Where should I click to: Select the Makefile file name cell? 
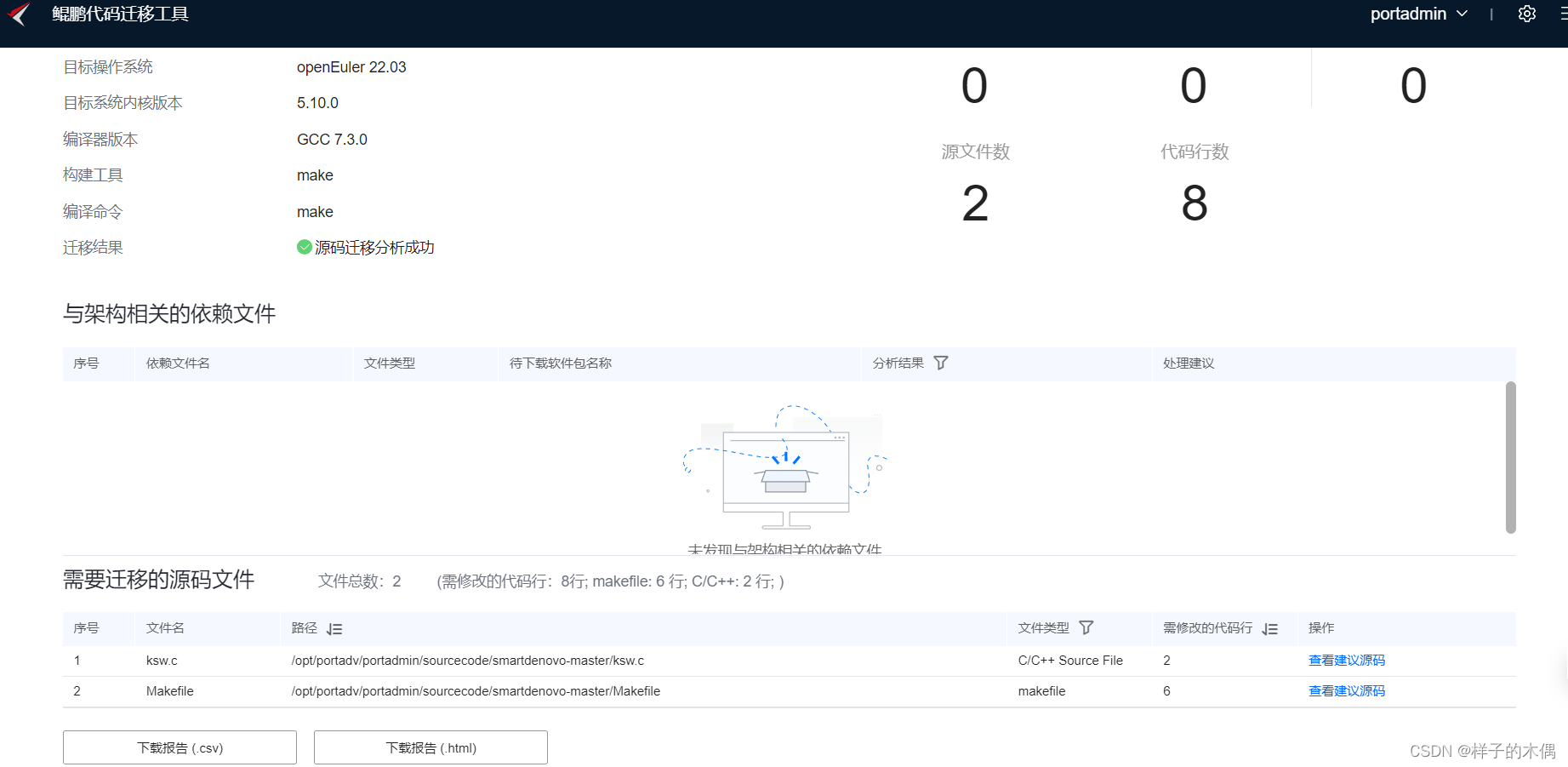pyautogui.click(x=170, y=691)
